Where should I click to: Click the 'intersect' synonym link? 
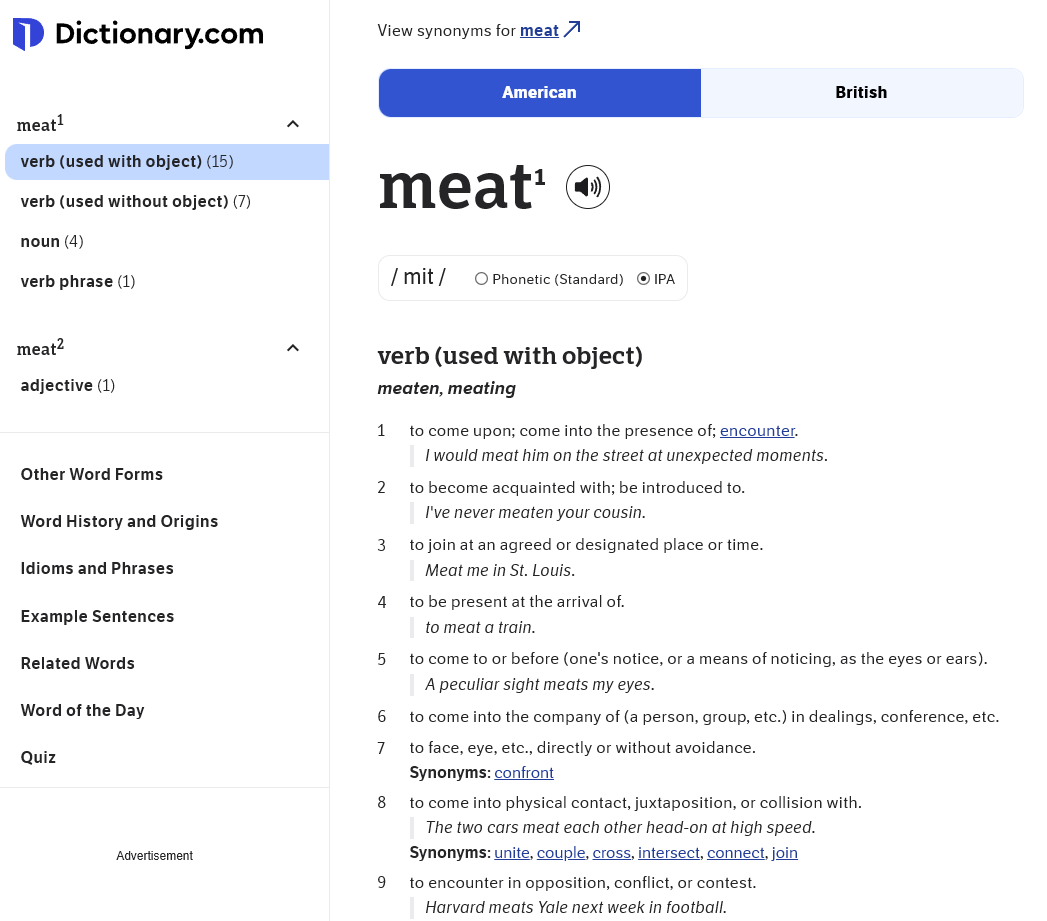[668, 853]
